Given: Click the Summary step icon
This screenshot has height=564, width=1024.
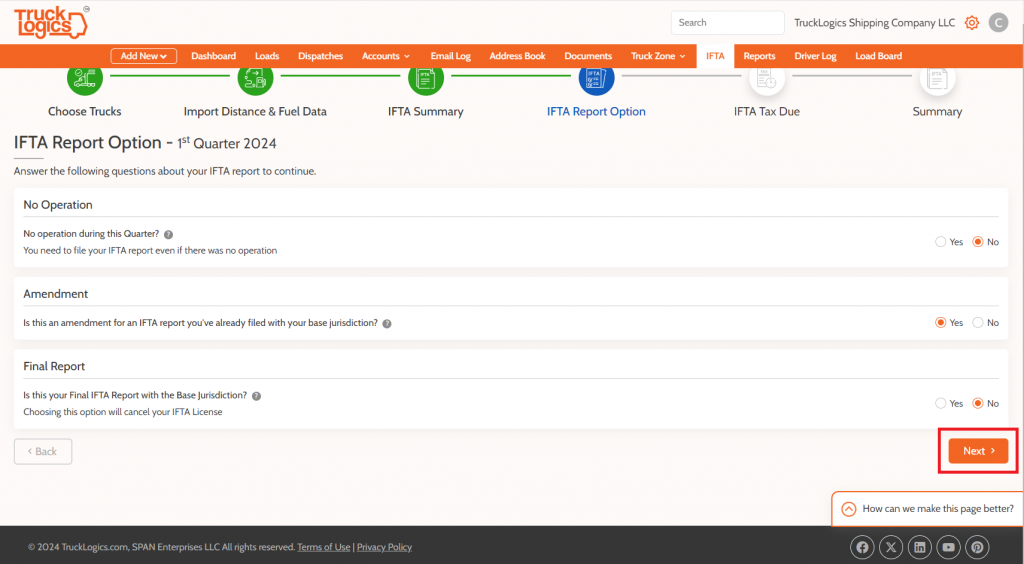Looking at the screenshot, I should pos(937,80).
